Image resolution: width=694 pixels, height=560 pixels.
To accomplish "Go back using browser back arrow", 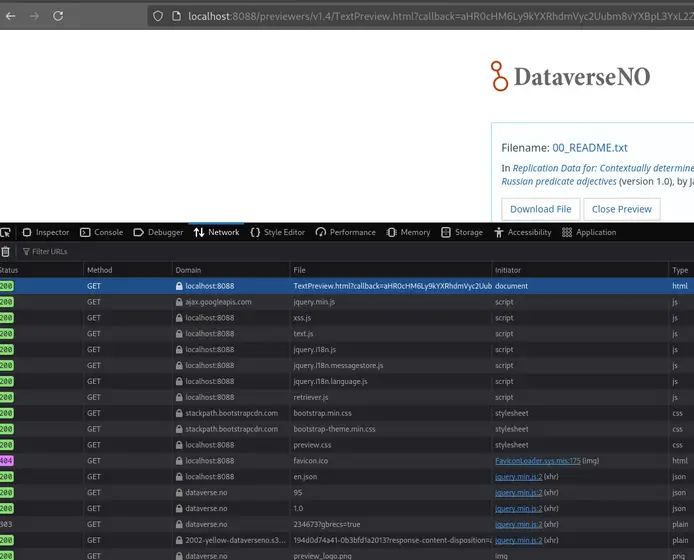I will 9,16.
